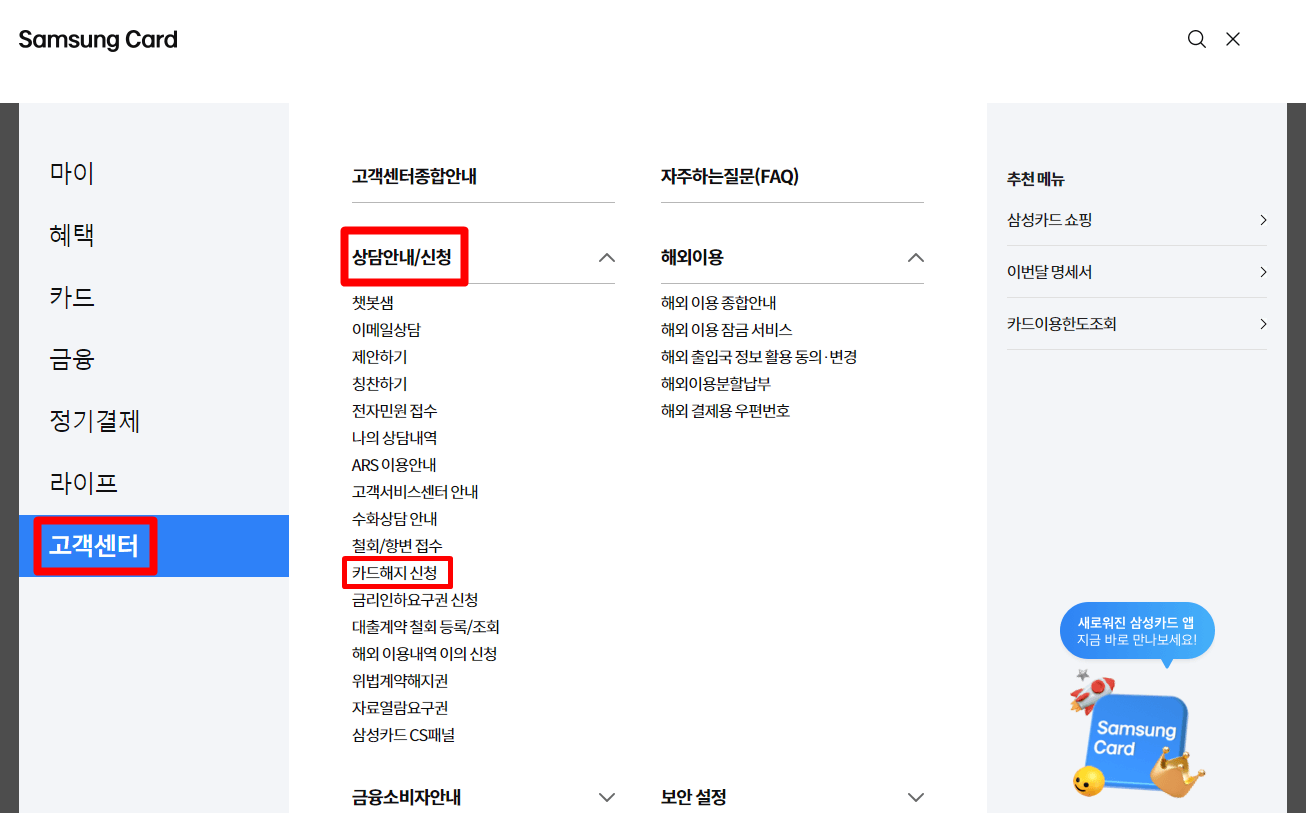Expand the 보안 설정 section
The image size is (1306, 813).
point(915,797)
